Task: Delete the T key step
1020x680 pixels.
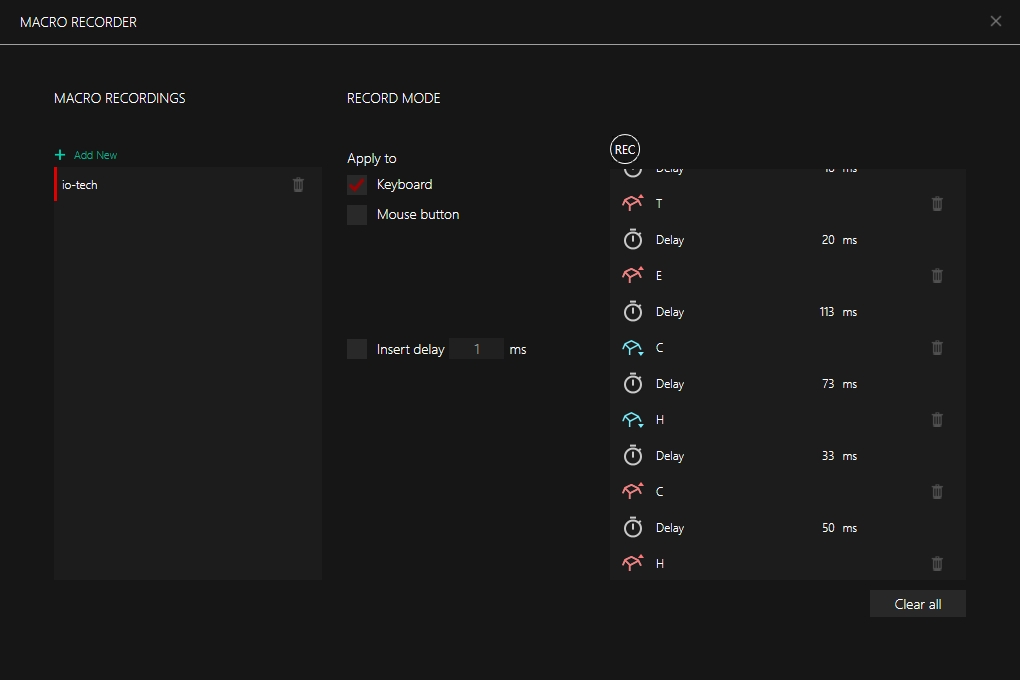Action: [937, 204]
